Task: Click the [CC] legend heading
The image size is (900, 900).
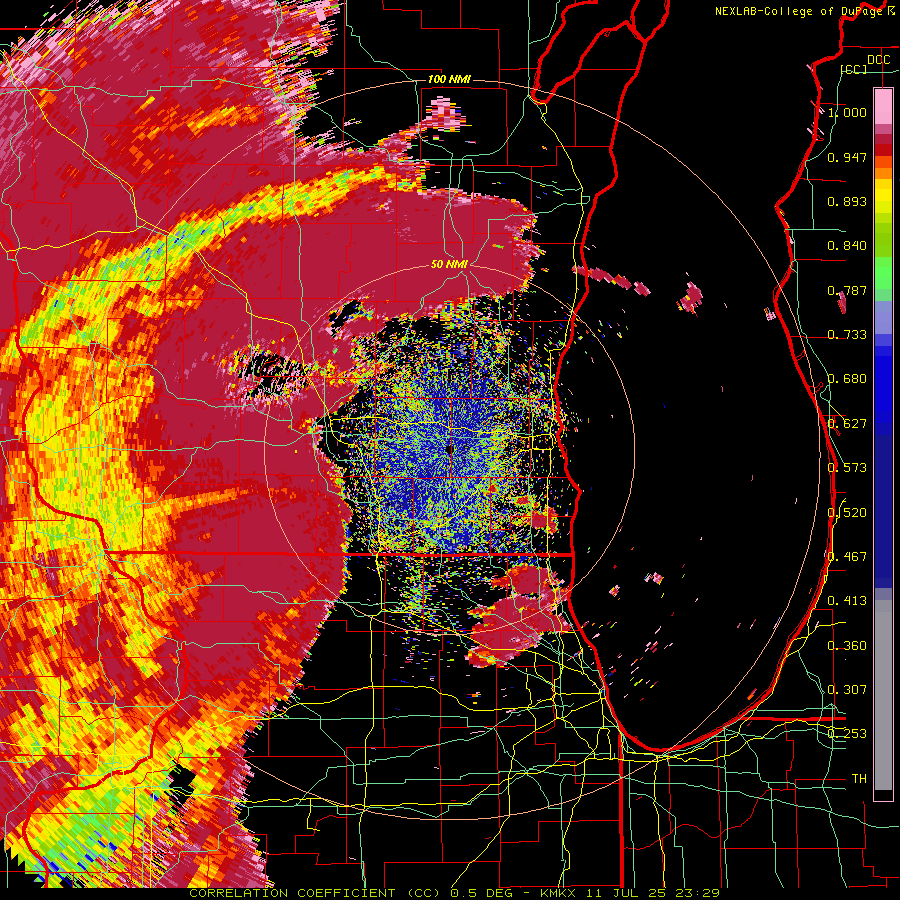Action: click(x=854, y=69)
